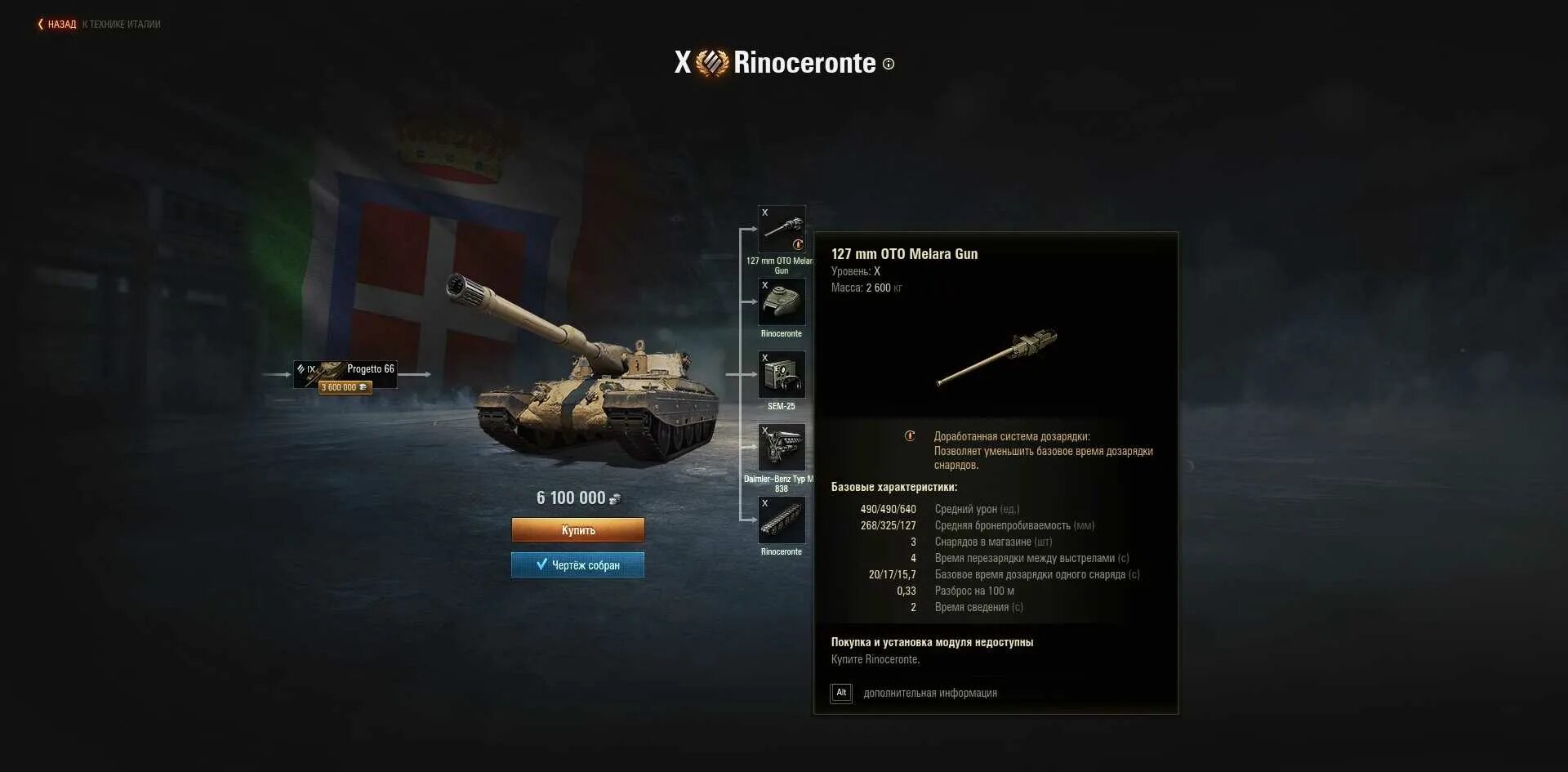Select the Daimler-Benz engine module icon

(782, 447)
